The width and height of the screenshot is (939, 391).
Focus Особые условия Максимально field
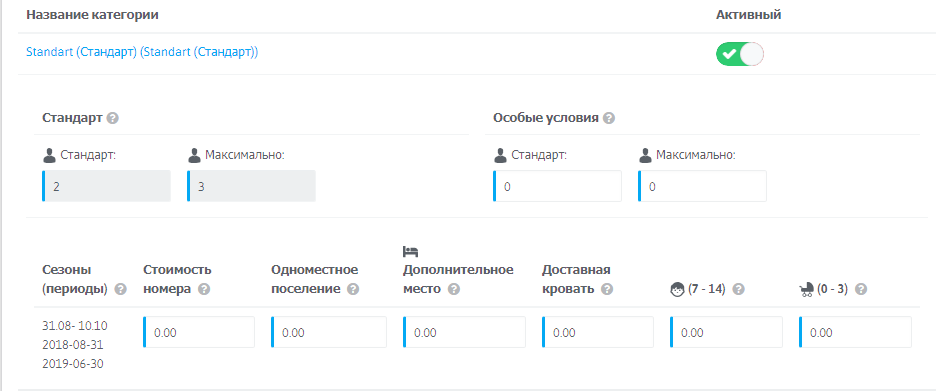click(x=702, y=186)
